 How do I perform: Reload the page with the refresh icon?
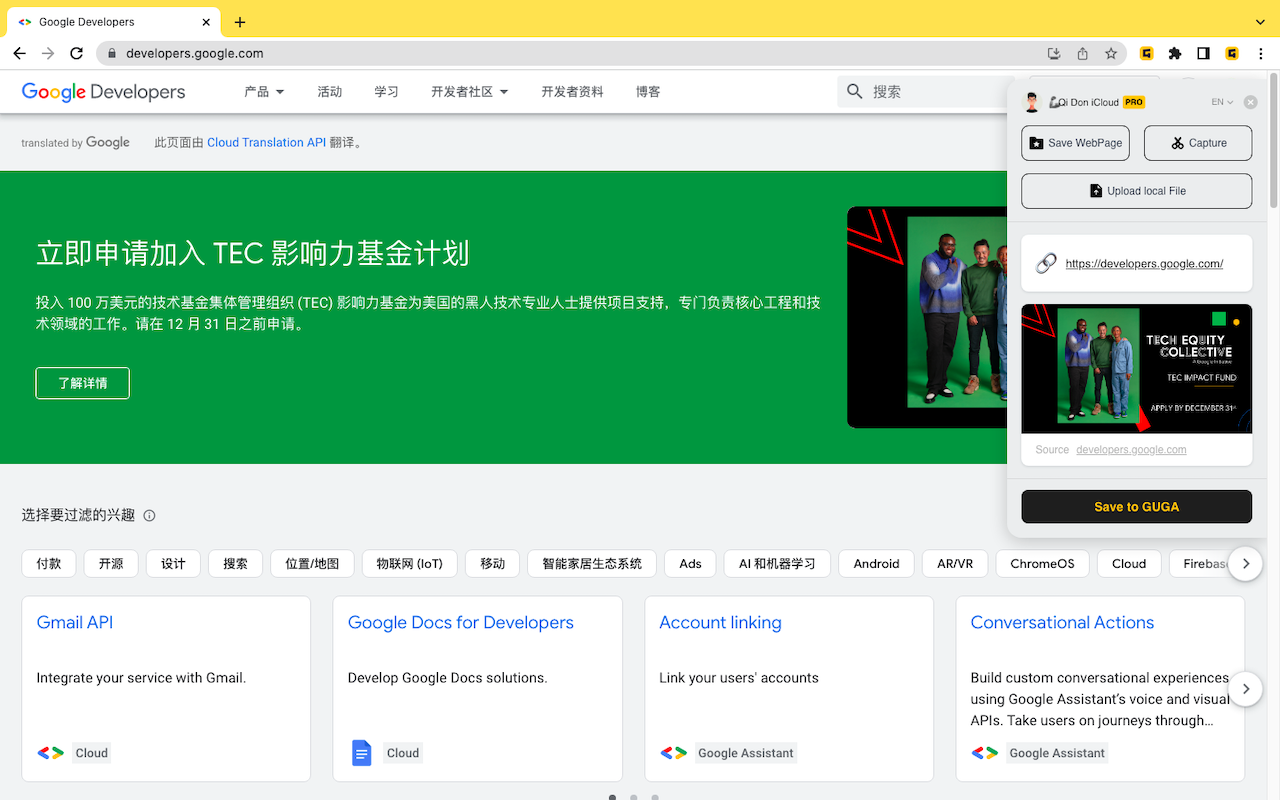coord(76,53)
